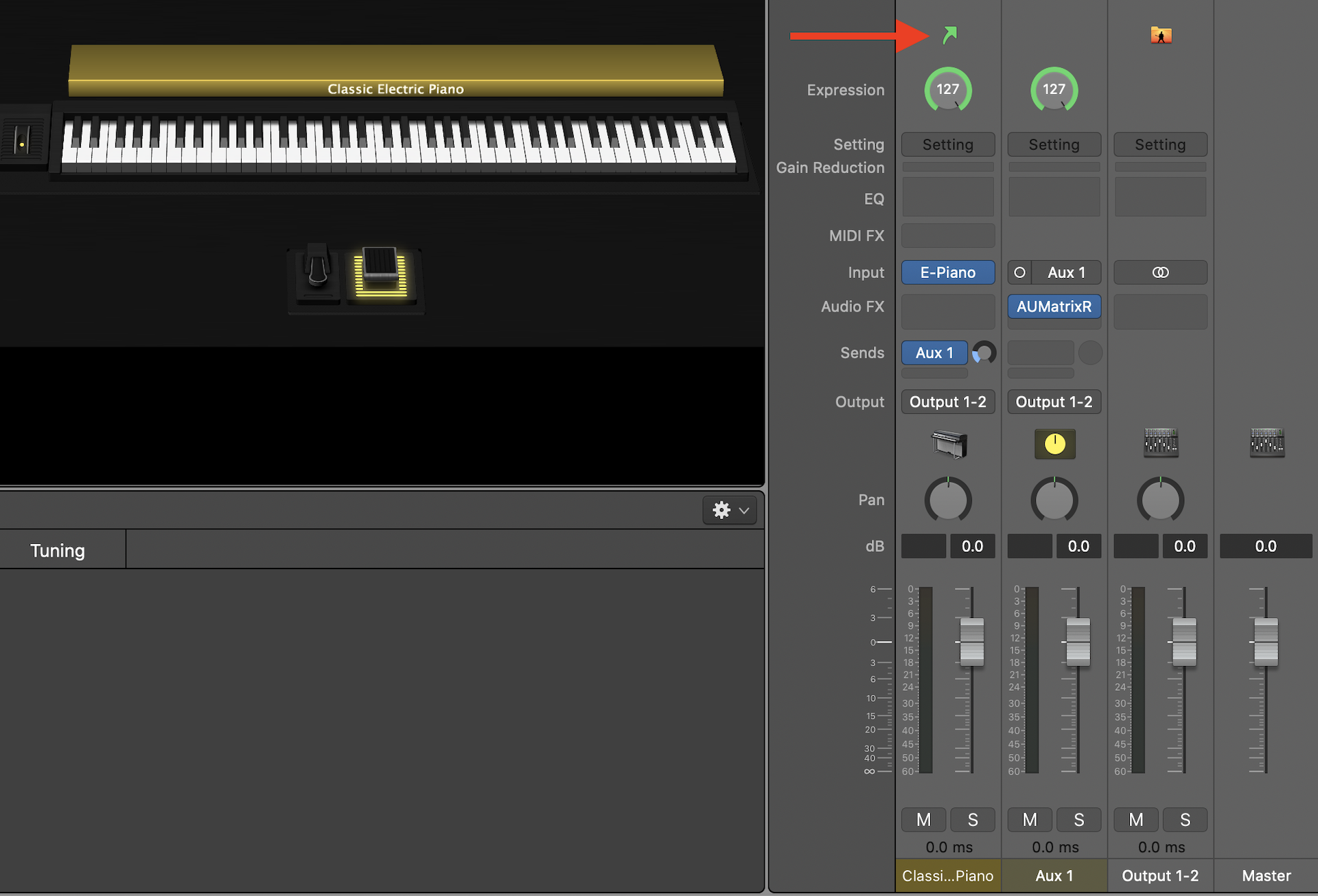The height and width of the screenshot is (896, 1318).
Task: Click the EQ display on the Output 1-2 strip
Action: [x=1160, y=197]
